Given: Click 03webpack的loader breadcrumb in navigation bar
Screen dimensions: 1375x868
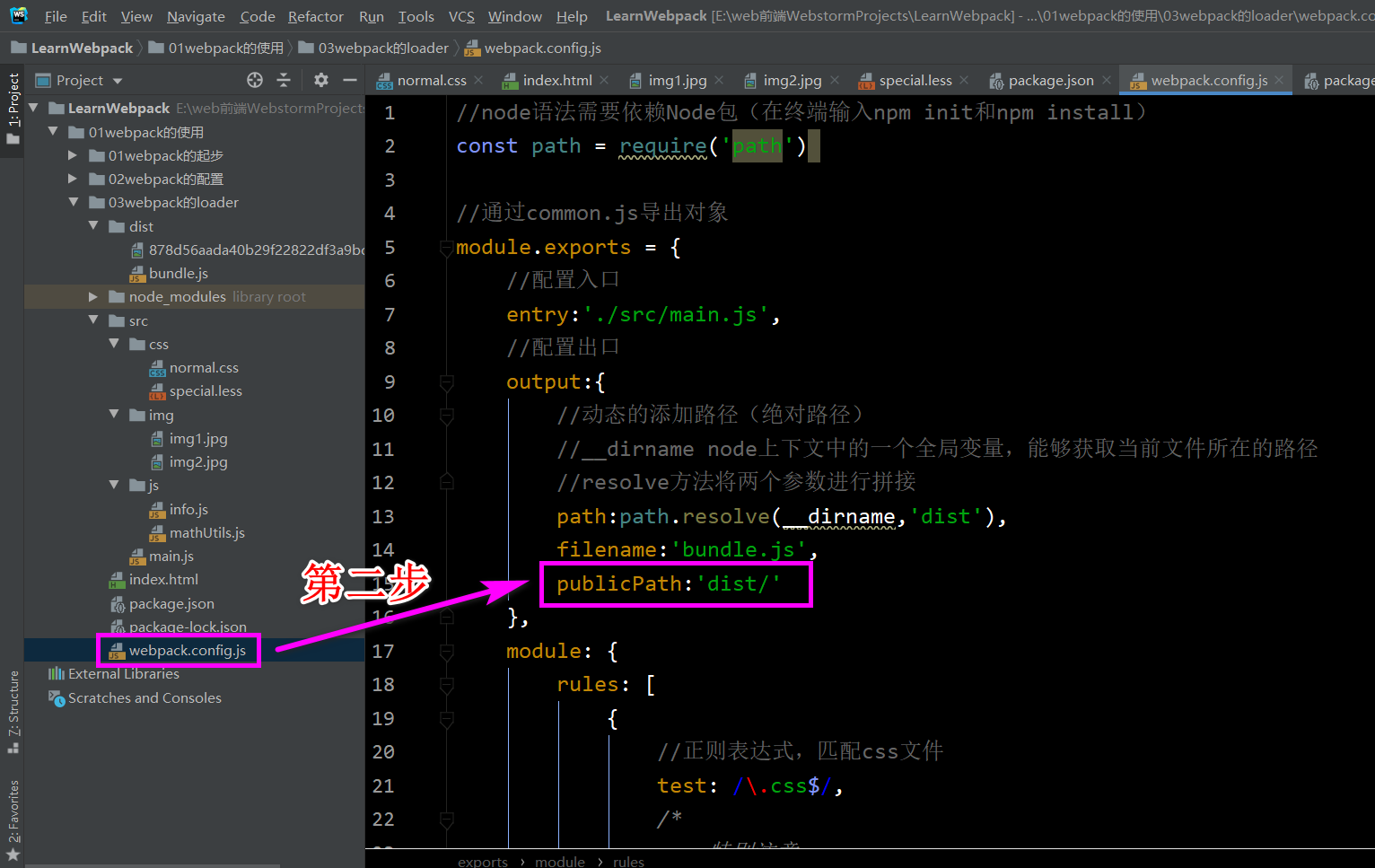Looking at the screenshot, I should point(383,48).
